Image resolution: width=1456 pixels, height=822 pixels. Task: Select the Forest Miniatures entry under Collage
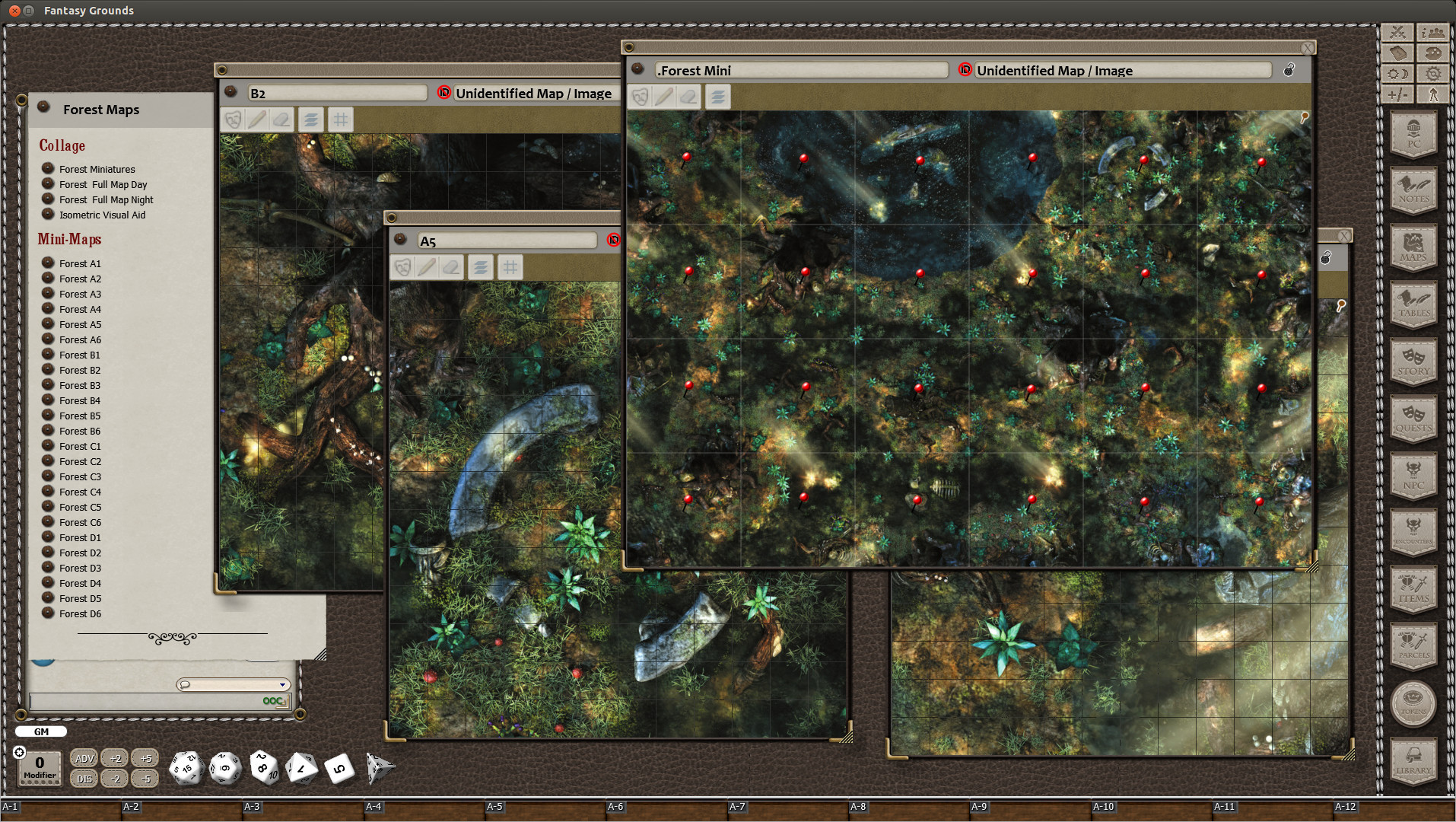pos(97,169)
